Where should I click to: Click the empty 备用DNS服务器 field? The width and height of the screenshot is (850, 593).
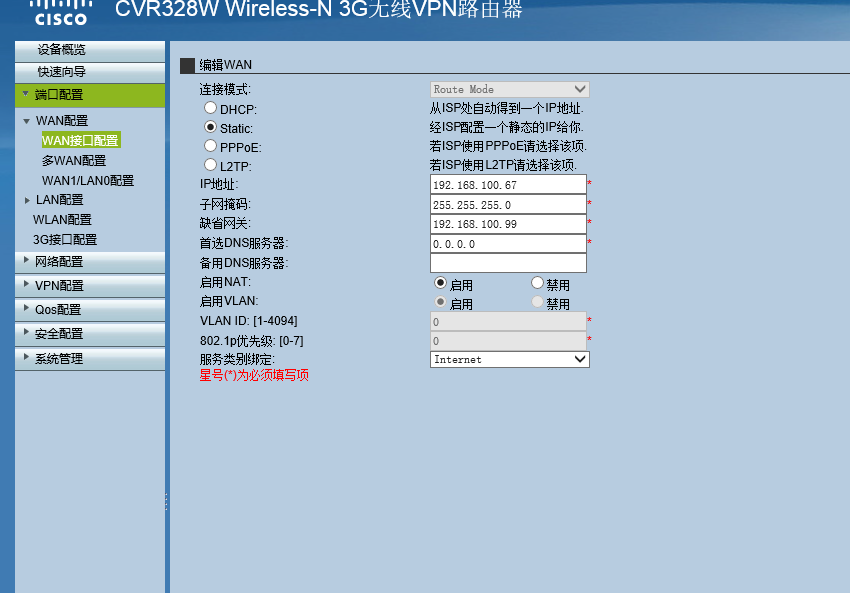click(x=508, y=263)
